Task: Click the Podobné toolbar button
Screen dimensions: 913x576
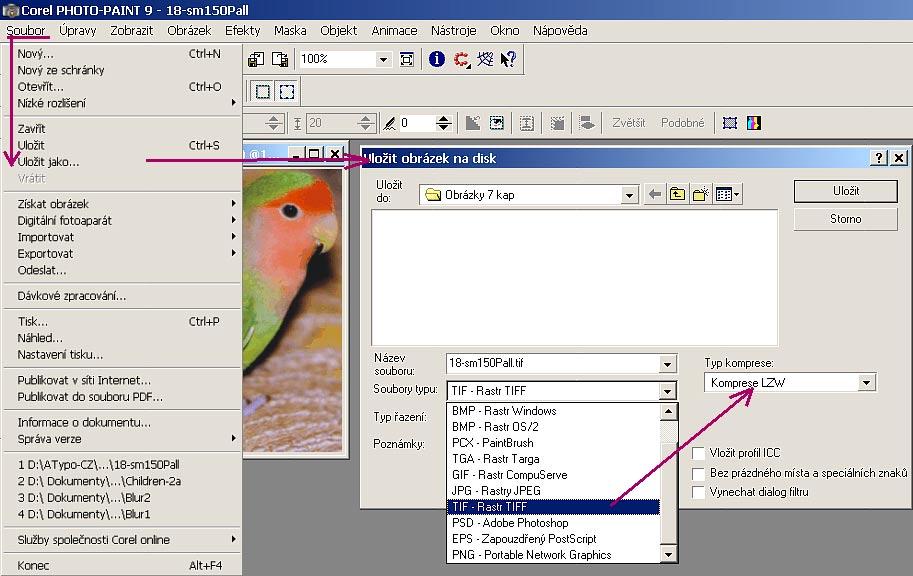Action: tap(682, 123)
